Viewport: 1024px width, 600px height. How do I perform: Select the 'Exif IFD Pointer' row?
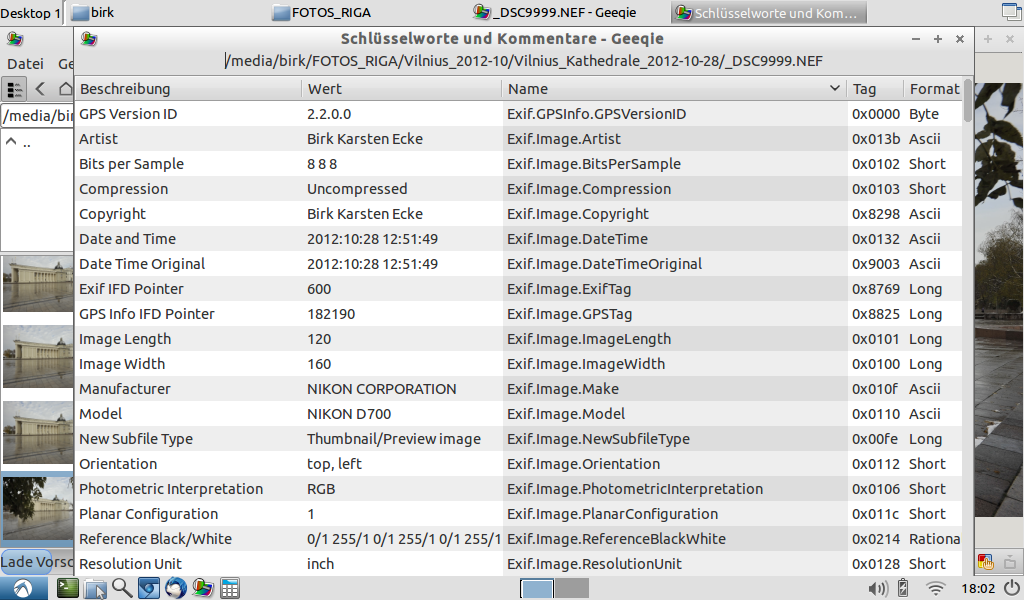(519, 289)
